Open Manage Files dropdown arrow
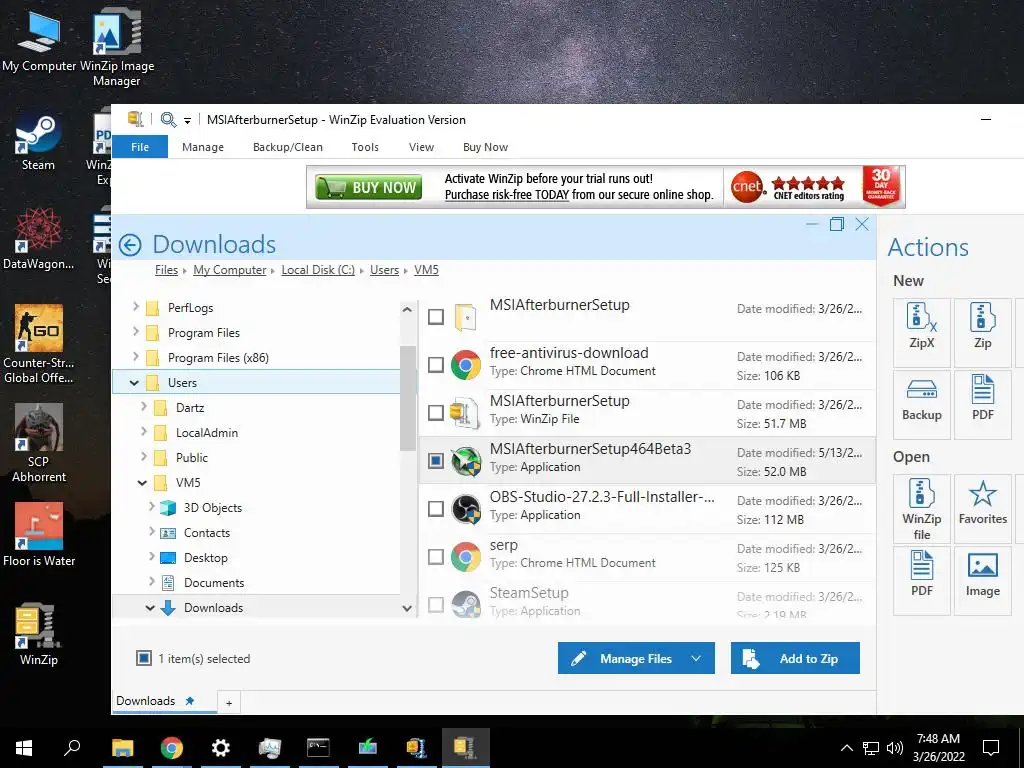The height and width of the screenshot is (768, 1024). coord(696,658)
